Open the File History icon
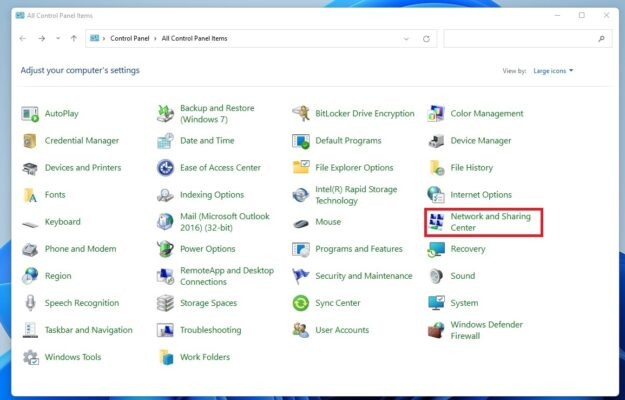This screenshot has height=400, width=625. click(x=436, y=168)
